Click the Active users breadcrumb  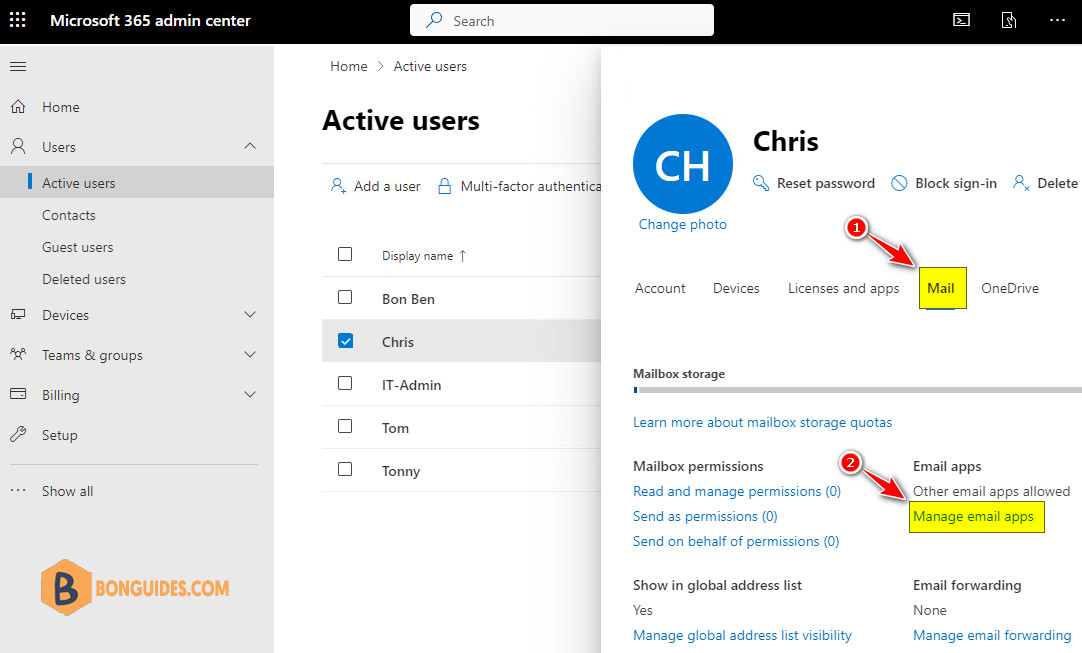click(430, 66)
